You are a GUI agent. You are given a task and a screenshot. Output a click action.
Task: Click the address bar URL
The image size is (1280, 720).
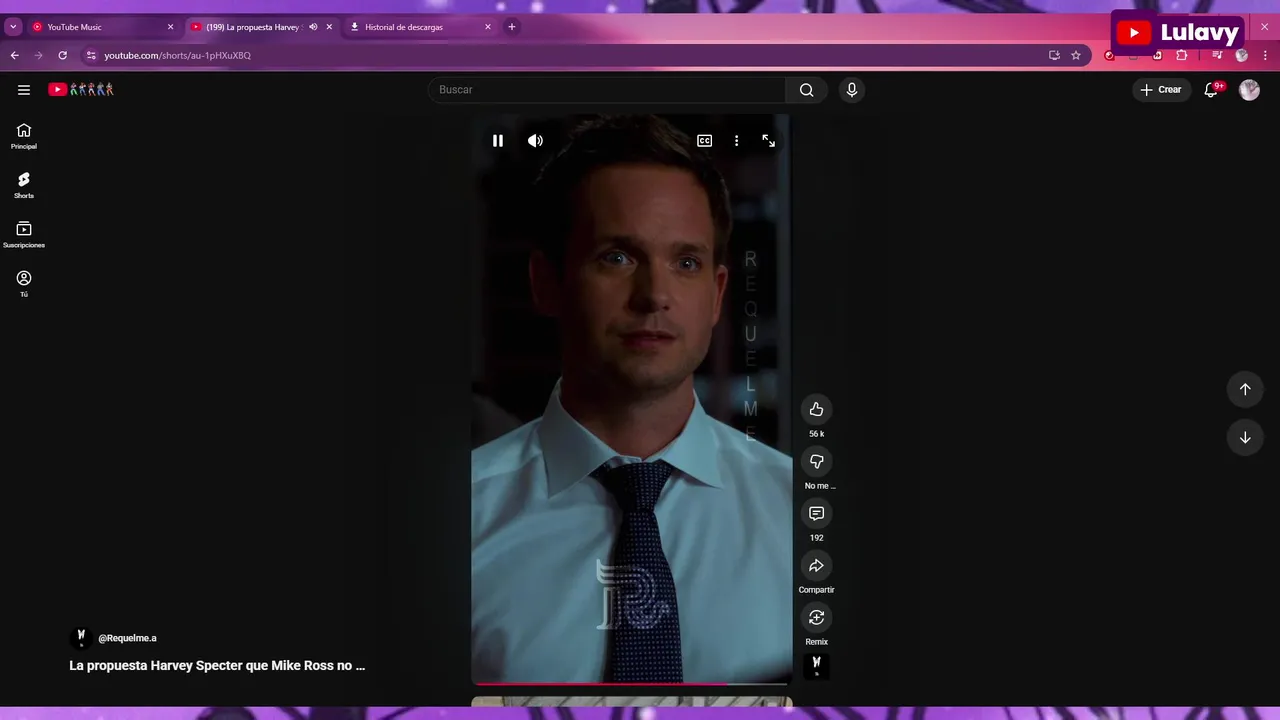[x=177, y=55]
